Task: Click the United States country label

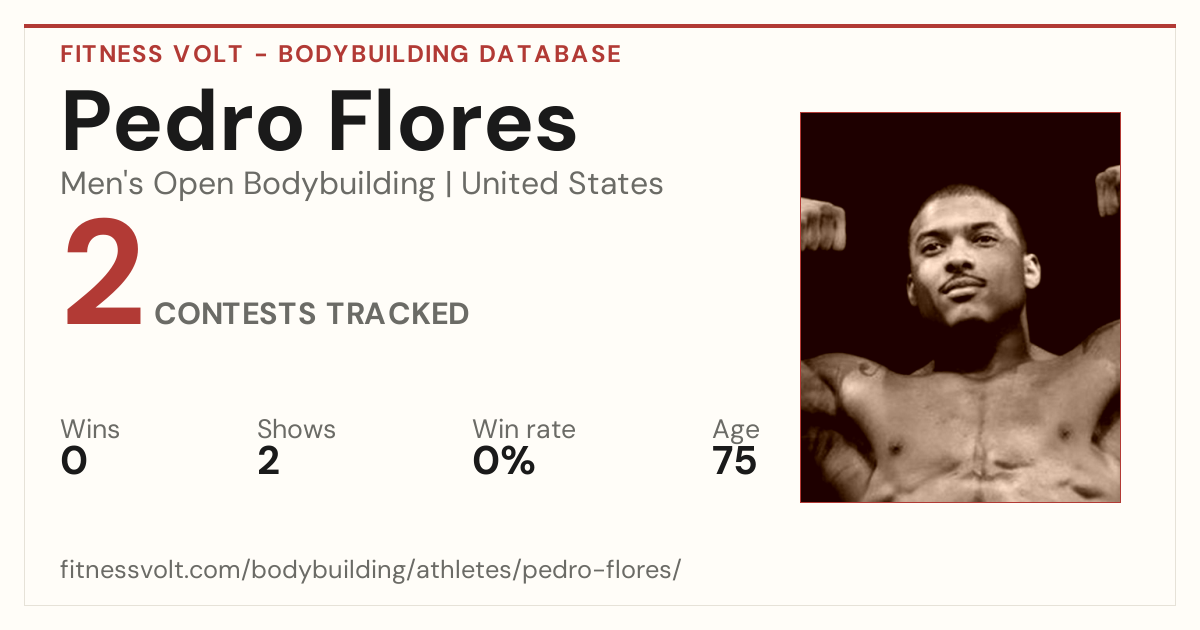Action: point(562,184)
